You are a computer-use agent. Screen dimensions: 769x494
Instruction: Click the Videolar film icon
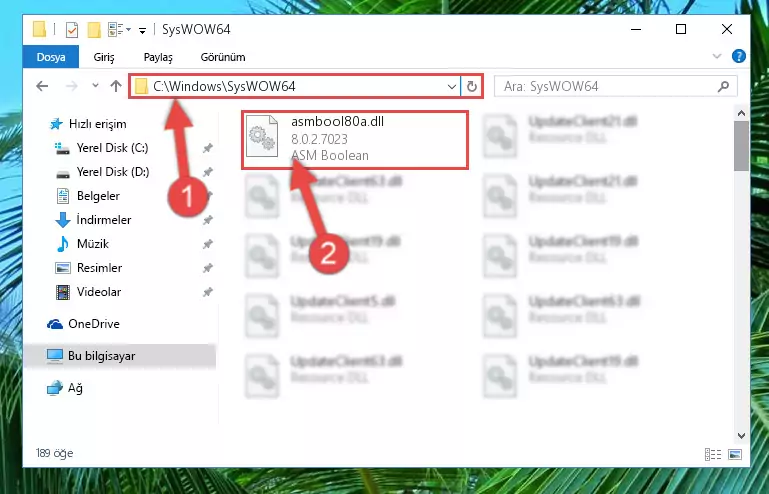coord(63,292)
